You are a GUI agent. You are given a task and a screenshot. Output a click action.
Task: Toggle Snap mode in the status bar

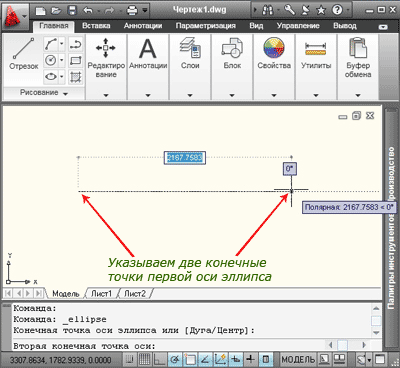tap(130, 360)
